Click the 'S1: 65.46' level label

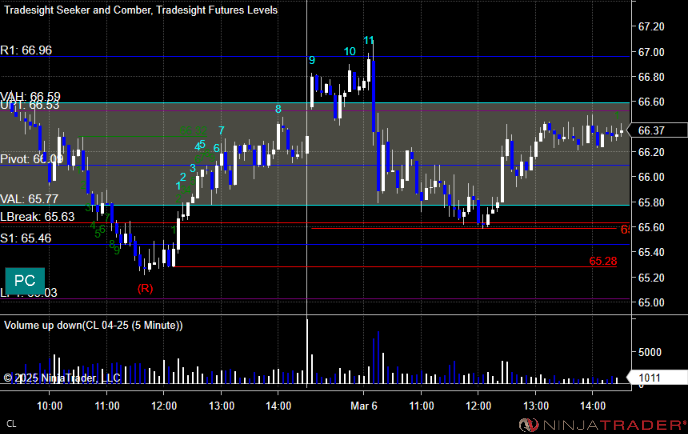(26, 238)
